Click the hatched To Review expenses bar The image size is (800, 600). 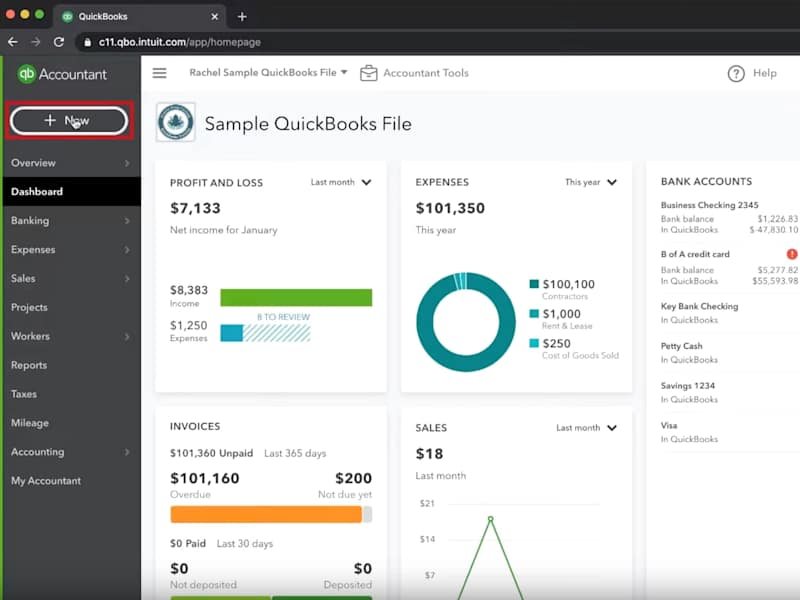277,333
